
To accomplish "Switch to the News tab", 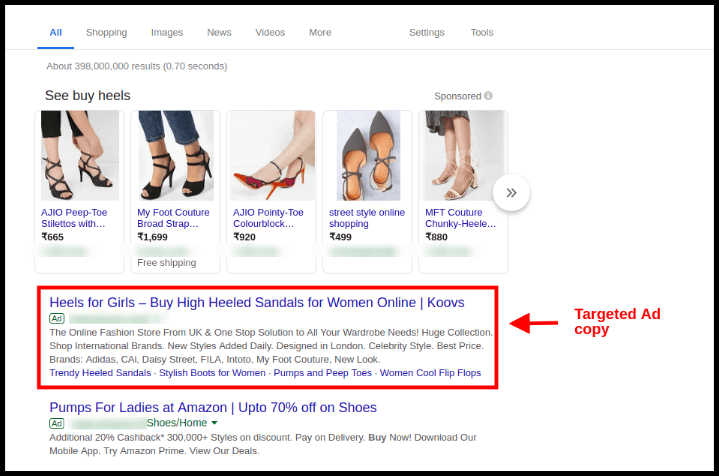I will point(219,33).
